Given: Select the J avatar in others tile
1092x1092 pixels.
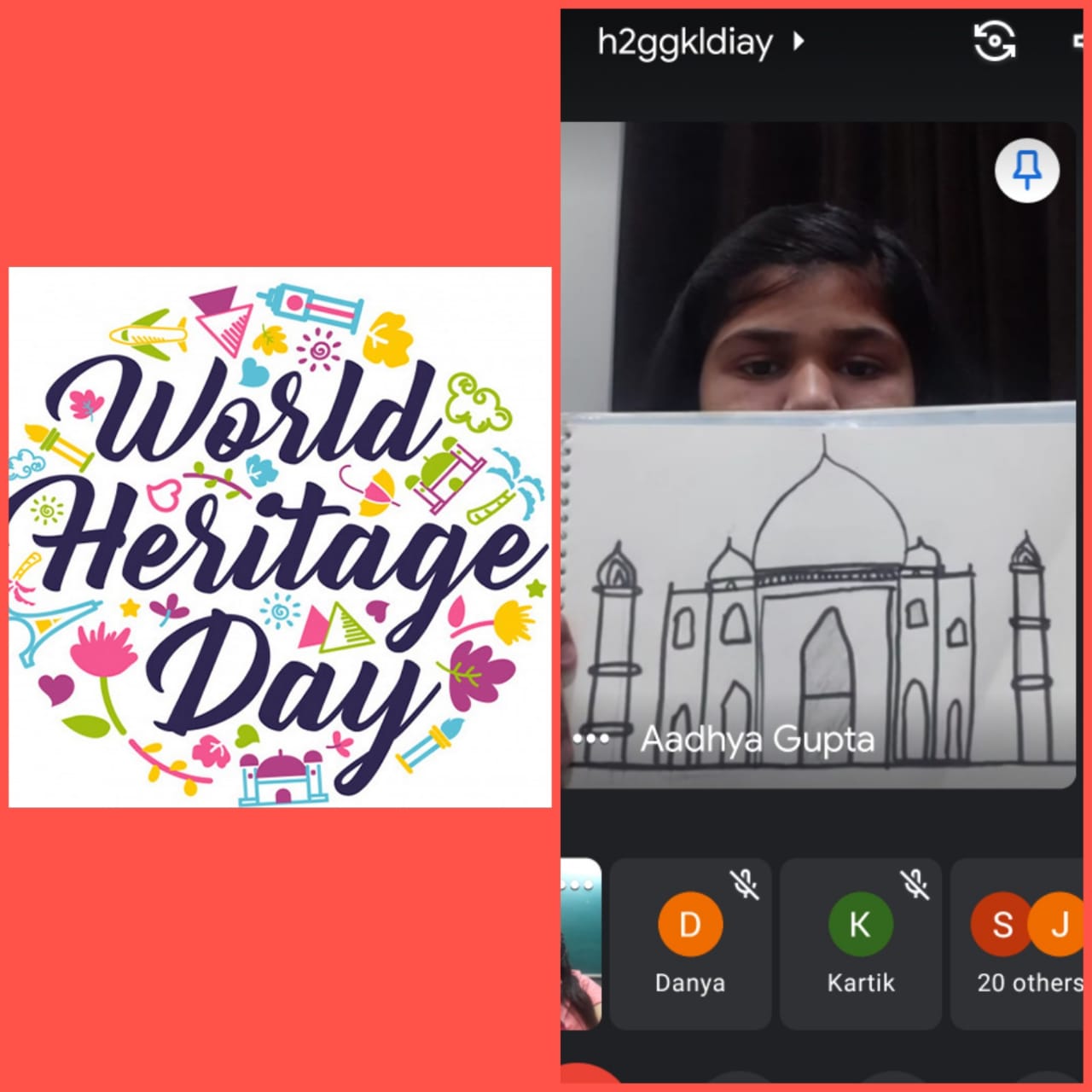Looking at the screenshot, I should 1058,924.
